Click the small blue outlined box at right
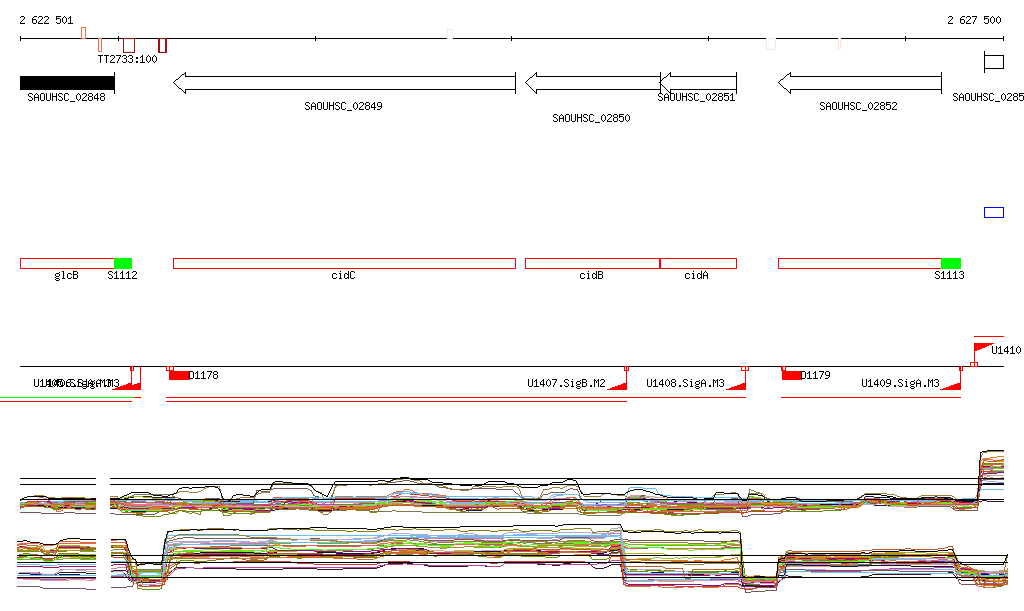1024x611 pixels. pyautogui.click(x=994, y=212)
